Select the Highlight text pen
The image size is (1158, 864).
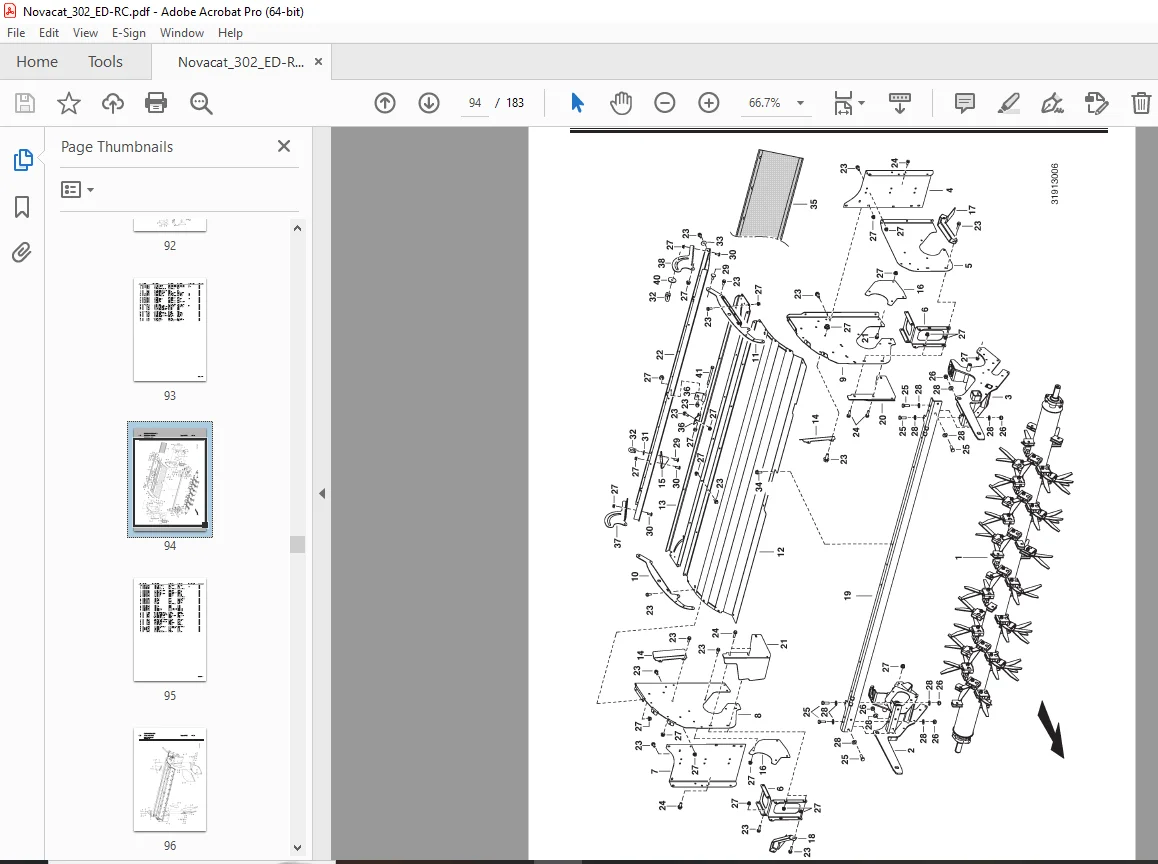coord(1009,103)
